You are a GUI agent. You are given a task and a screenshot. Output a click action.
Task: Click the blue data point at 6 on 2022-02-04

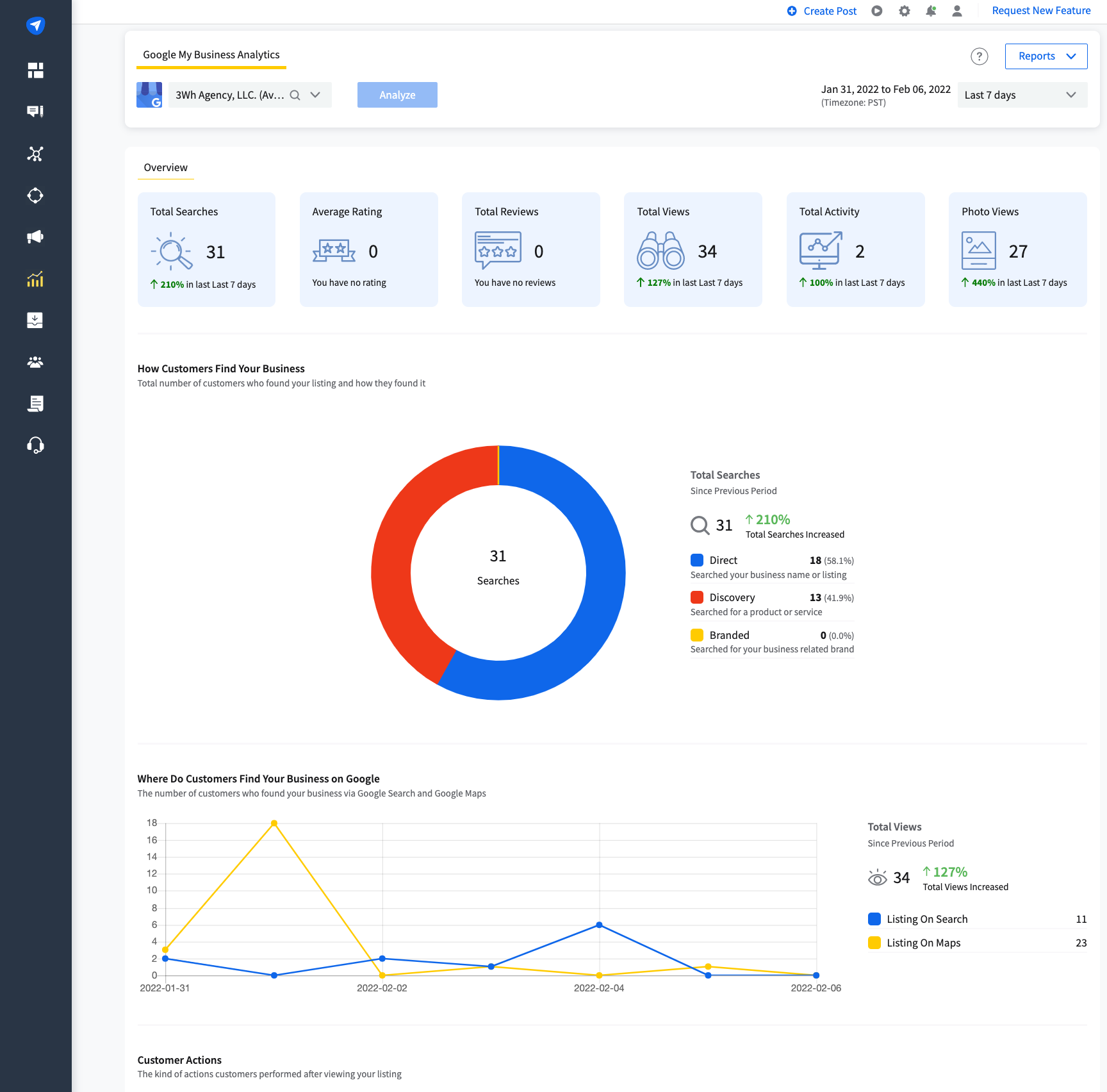(x=599, y=925)
